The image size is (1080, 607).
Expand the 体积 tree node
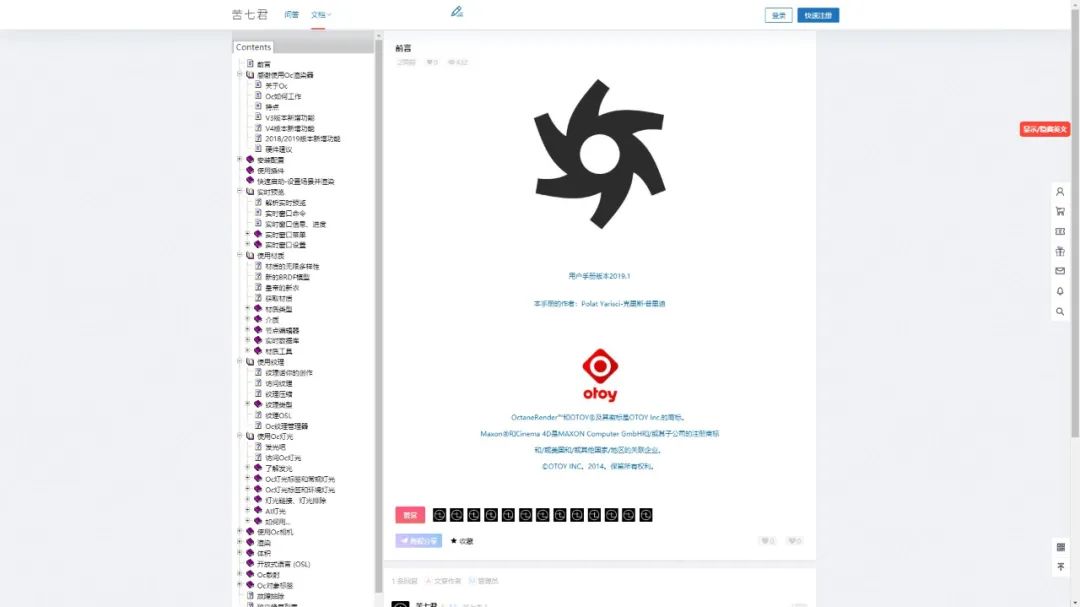click(x=240, y=553)
